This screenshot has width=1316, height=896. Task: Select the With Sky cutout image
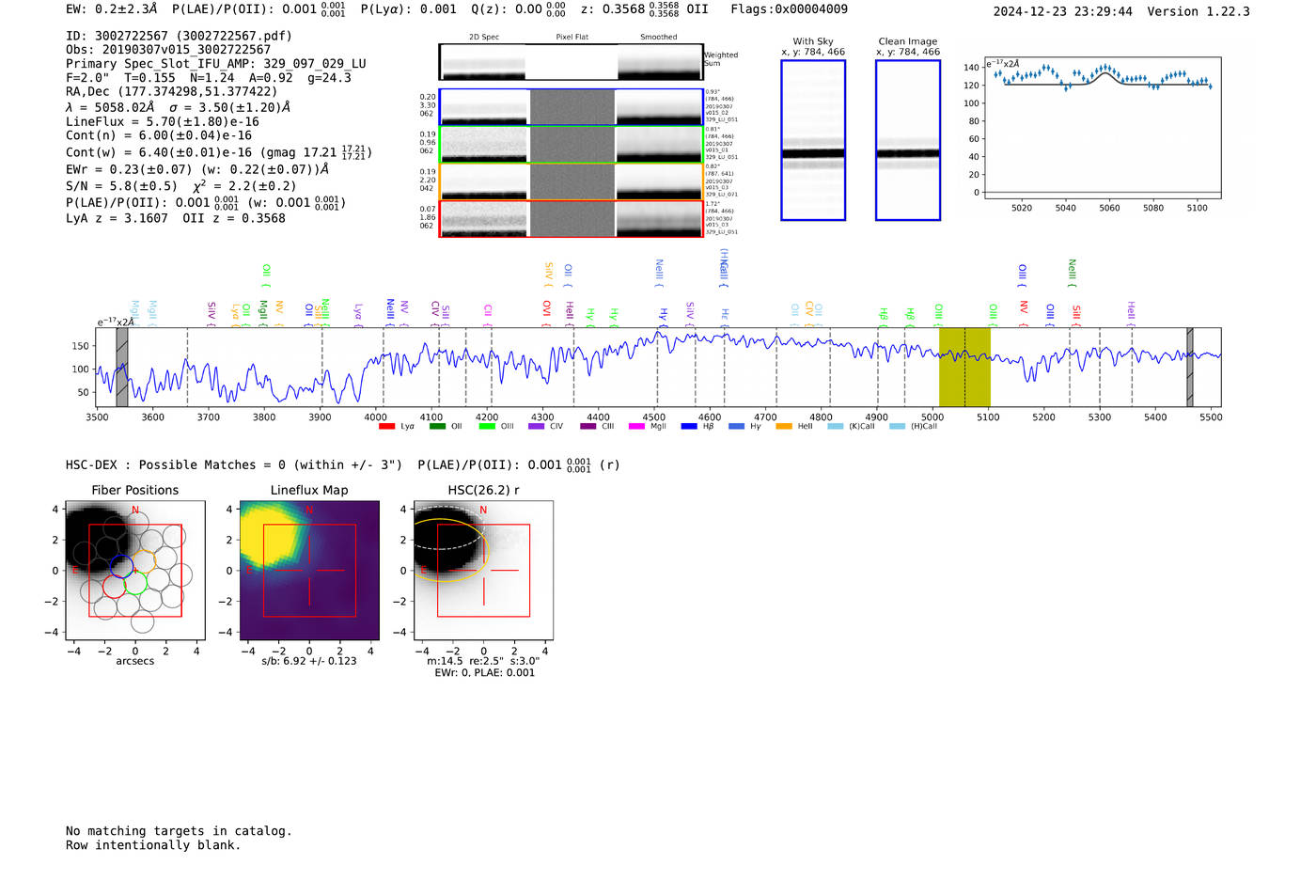[x=813, y=140]
